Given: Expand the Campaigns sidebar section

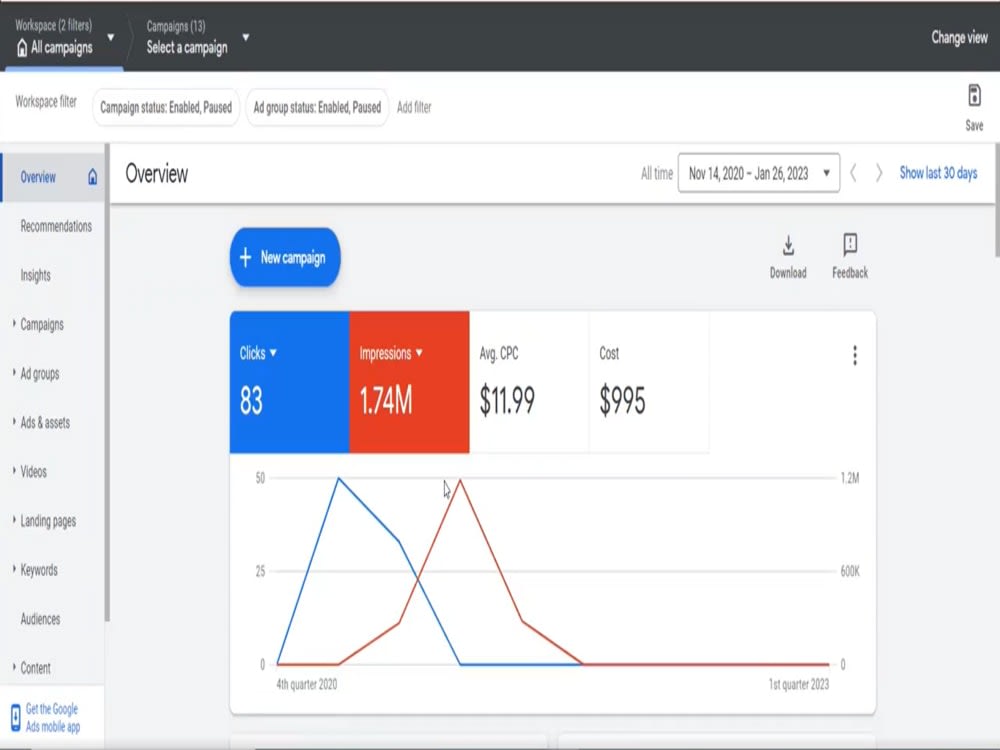Looking at the screenshot, I should click(x=14, y=323).
